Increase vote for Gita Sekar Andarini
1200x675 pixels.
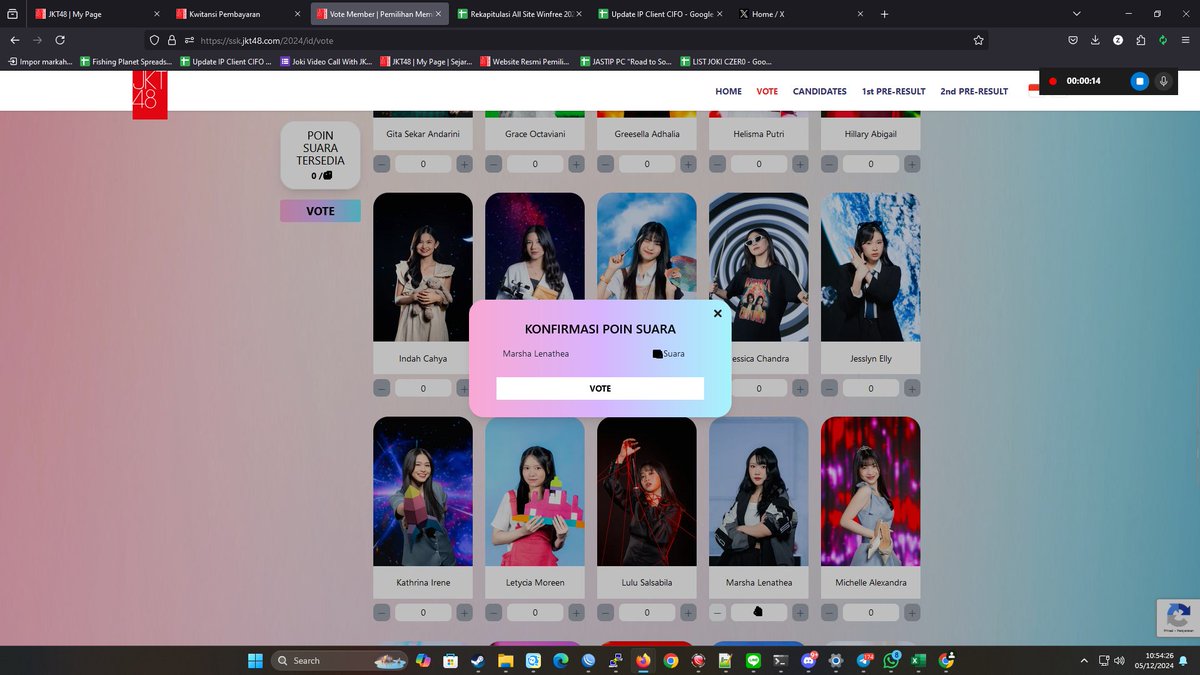[x=465, y=164]
